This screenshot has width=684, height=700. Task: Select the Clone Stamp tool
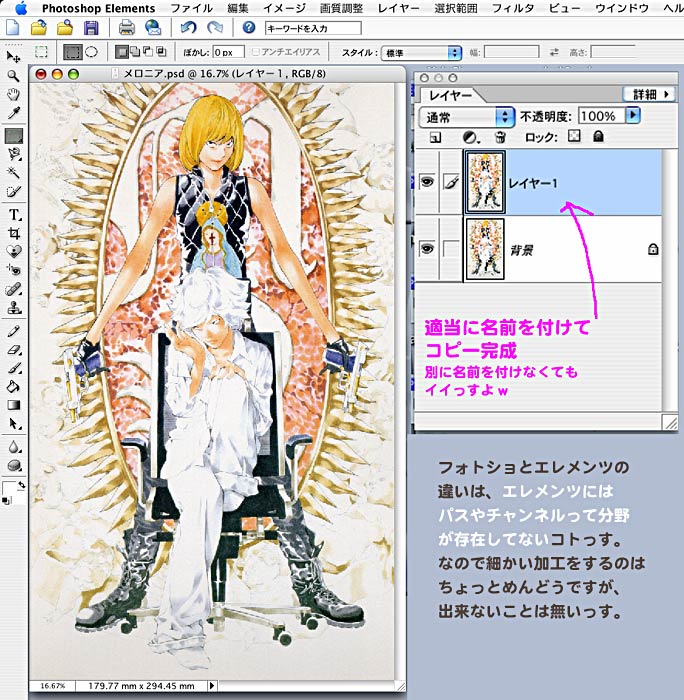tap(13, 308)
